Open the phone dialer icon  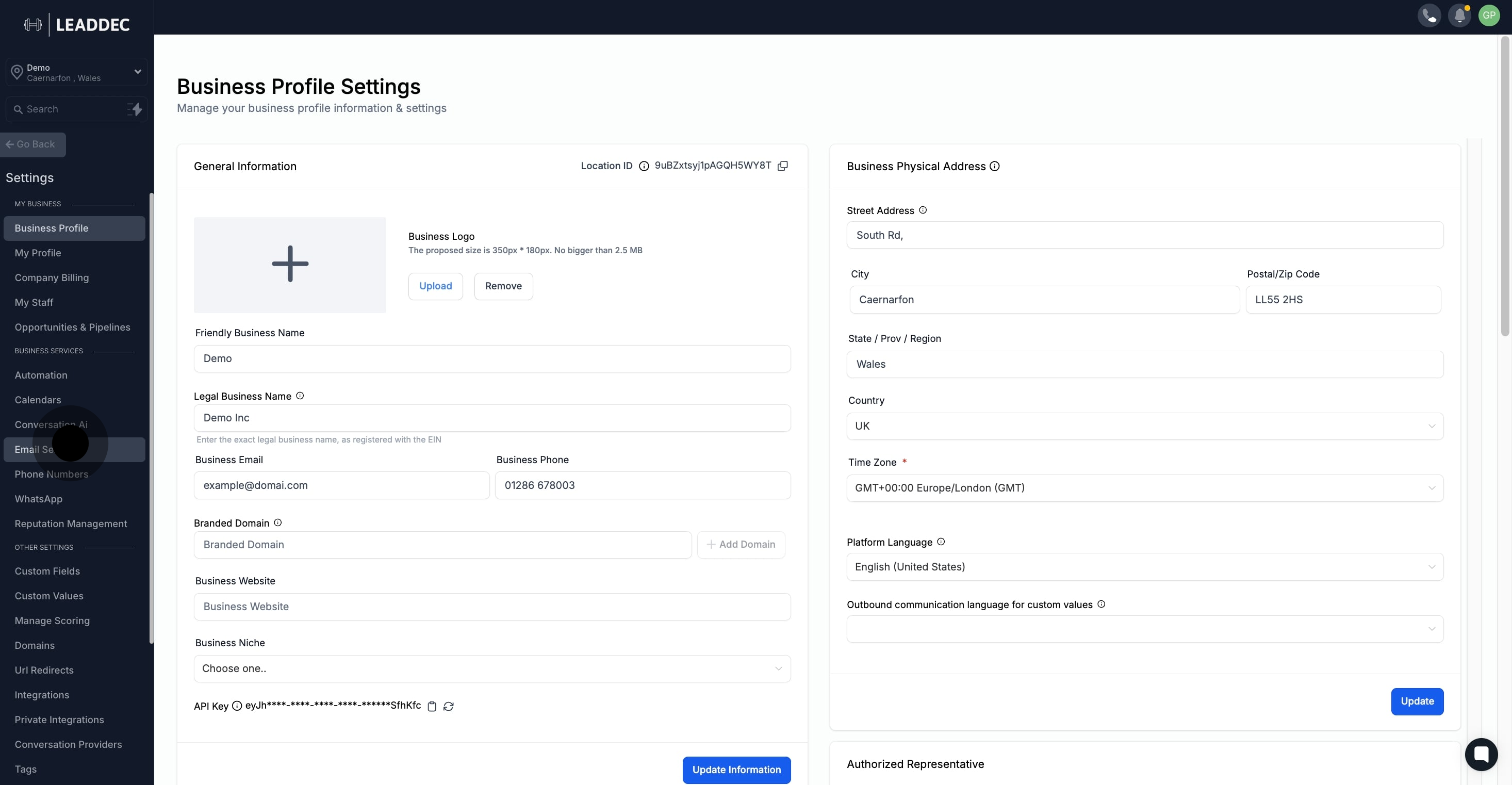[1428, 15]
